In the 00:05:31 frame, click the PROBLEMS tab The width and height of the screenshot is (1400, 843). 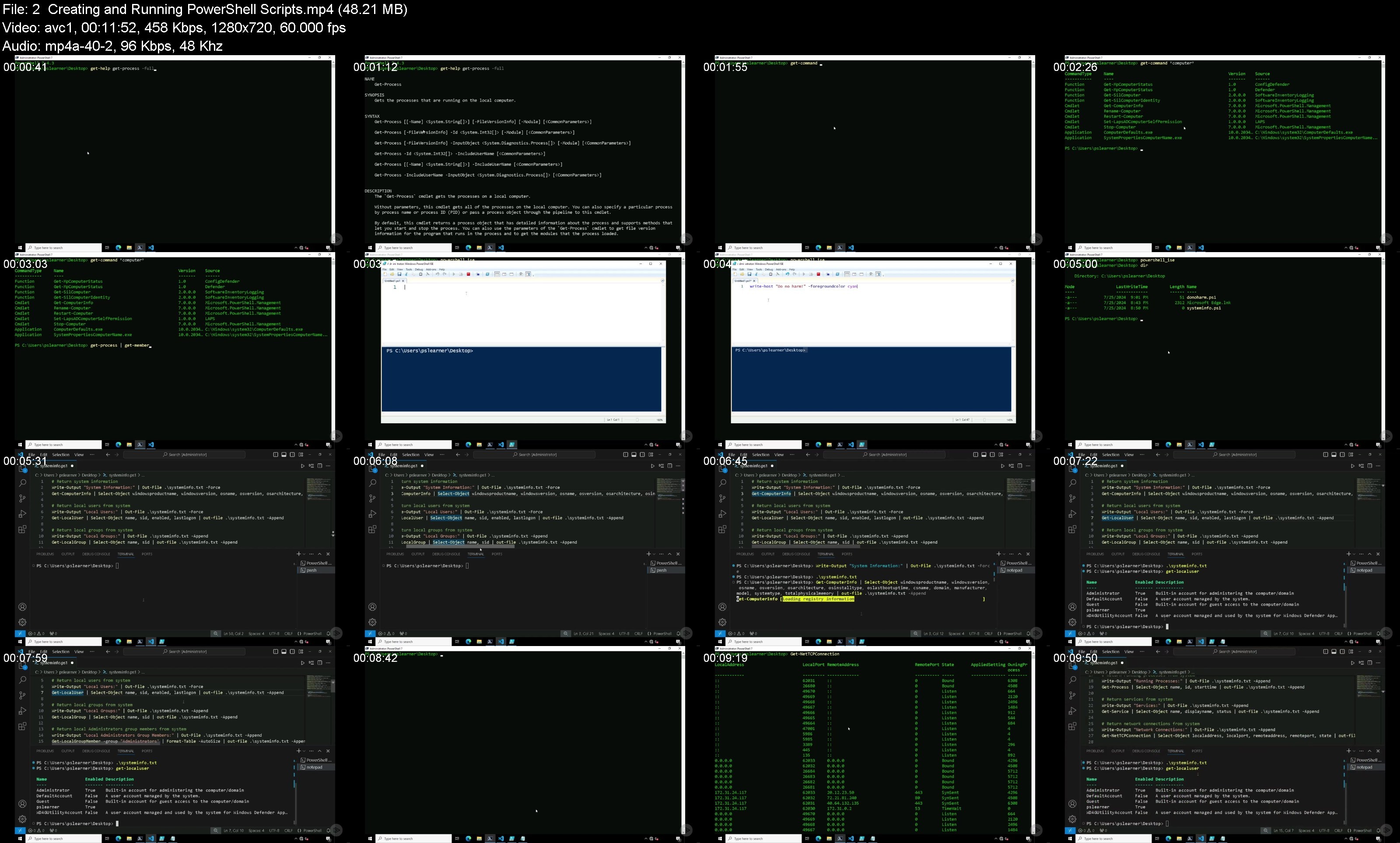pos(45,554)
